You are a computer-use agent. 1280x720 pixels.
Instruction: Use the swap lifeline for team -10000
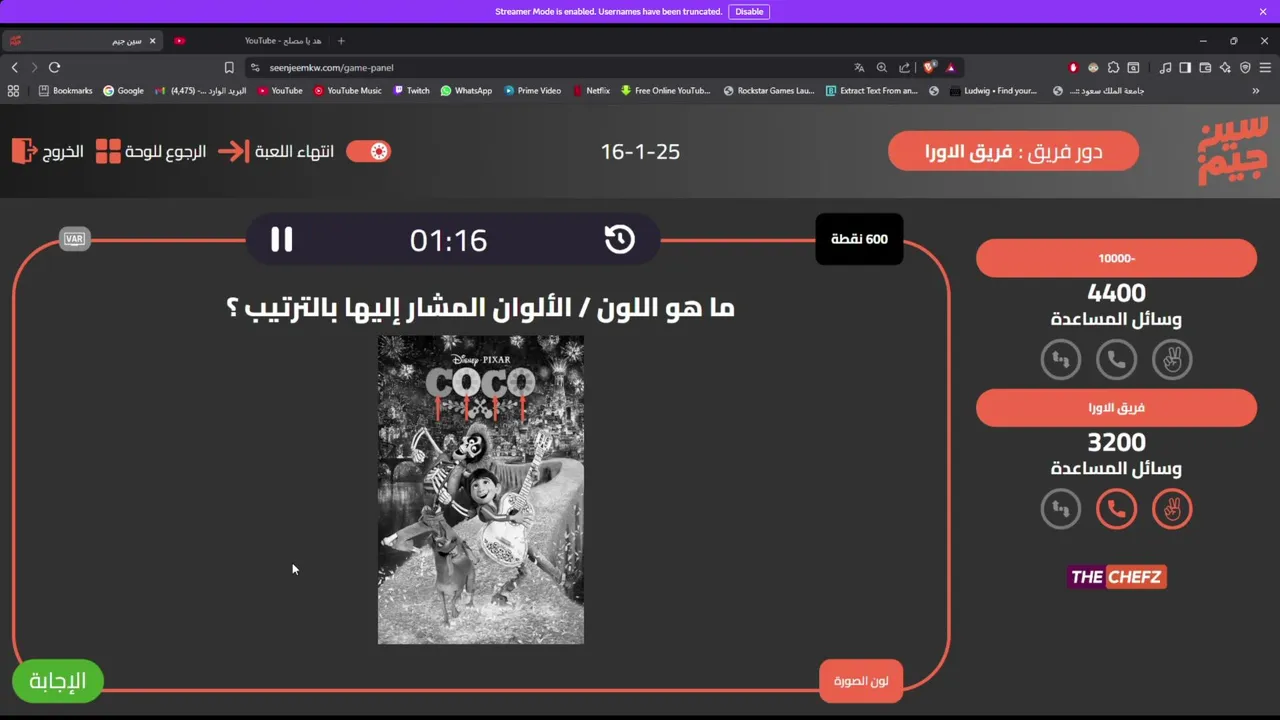(x=1061, y=359)
